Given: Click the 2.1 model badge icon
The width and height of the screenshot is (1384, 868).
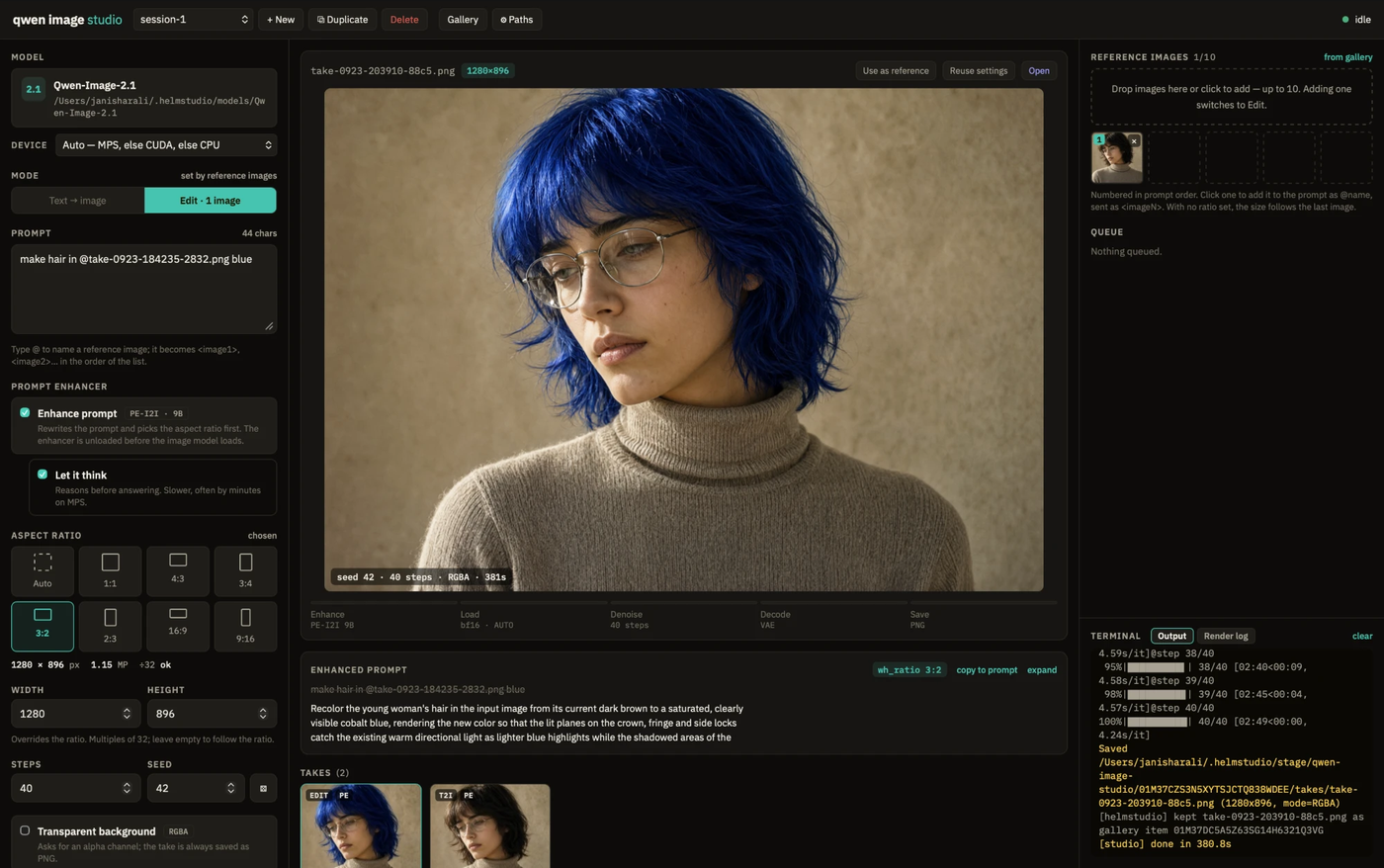Looking at the screenshot, I should point(34,89).
